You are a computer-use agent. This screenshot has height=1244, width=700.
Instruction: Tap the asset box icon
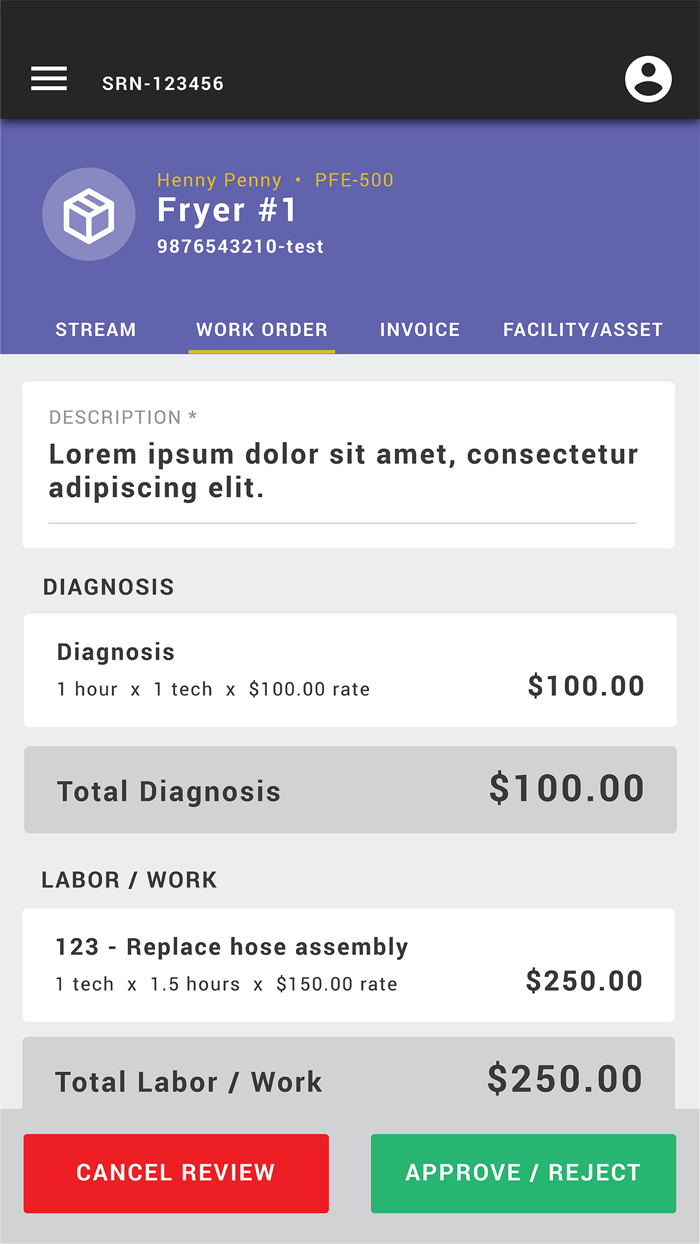tap(89, 215)
